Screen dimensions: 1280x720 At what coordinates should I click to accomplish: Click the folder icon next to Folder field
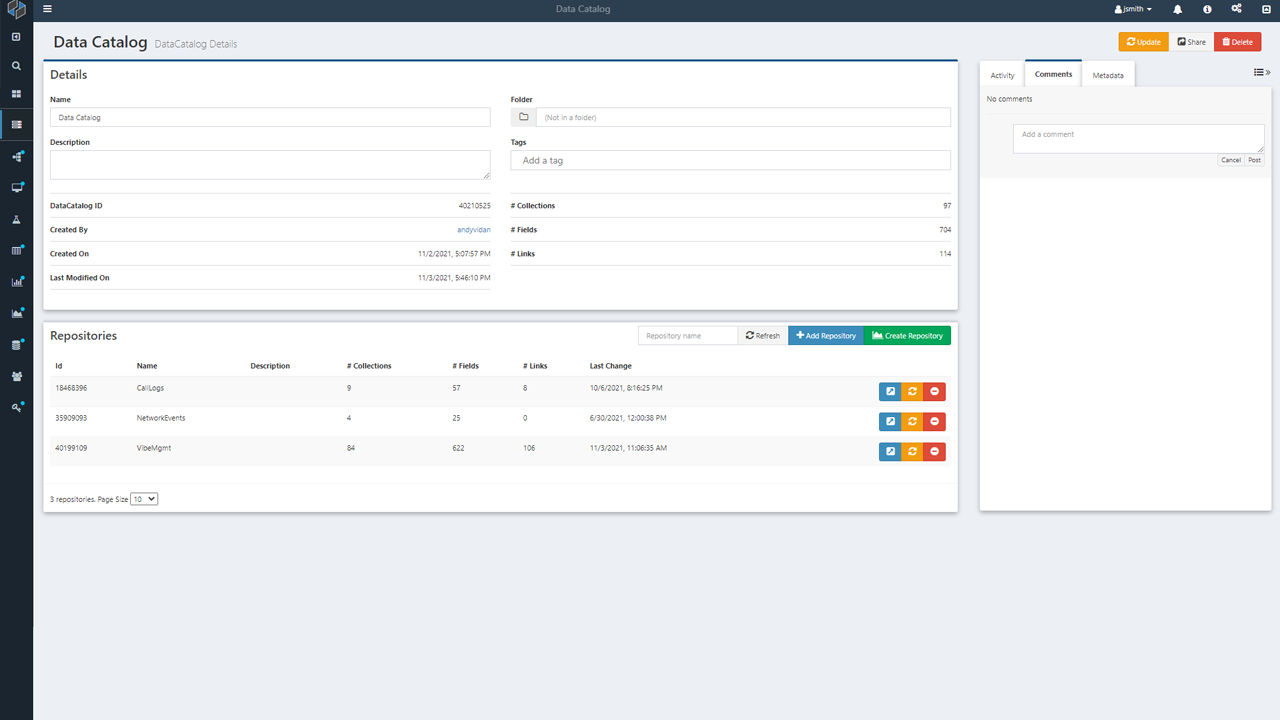(x=523, y=116)
